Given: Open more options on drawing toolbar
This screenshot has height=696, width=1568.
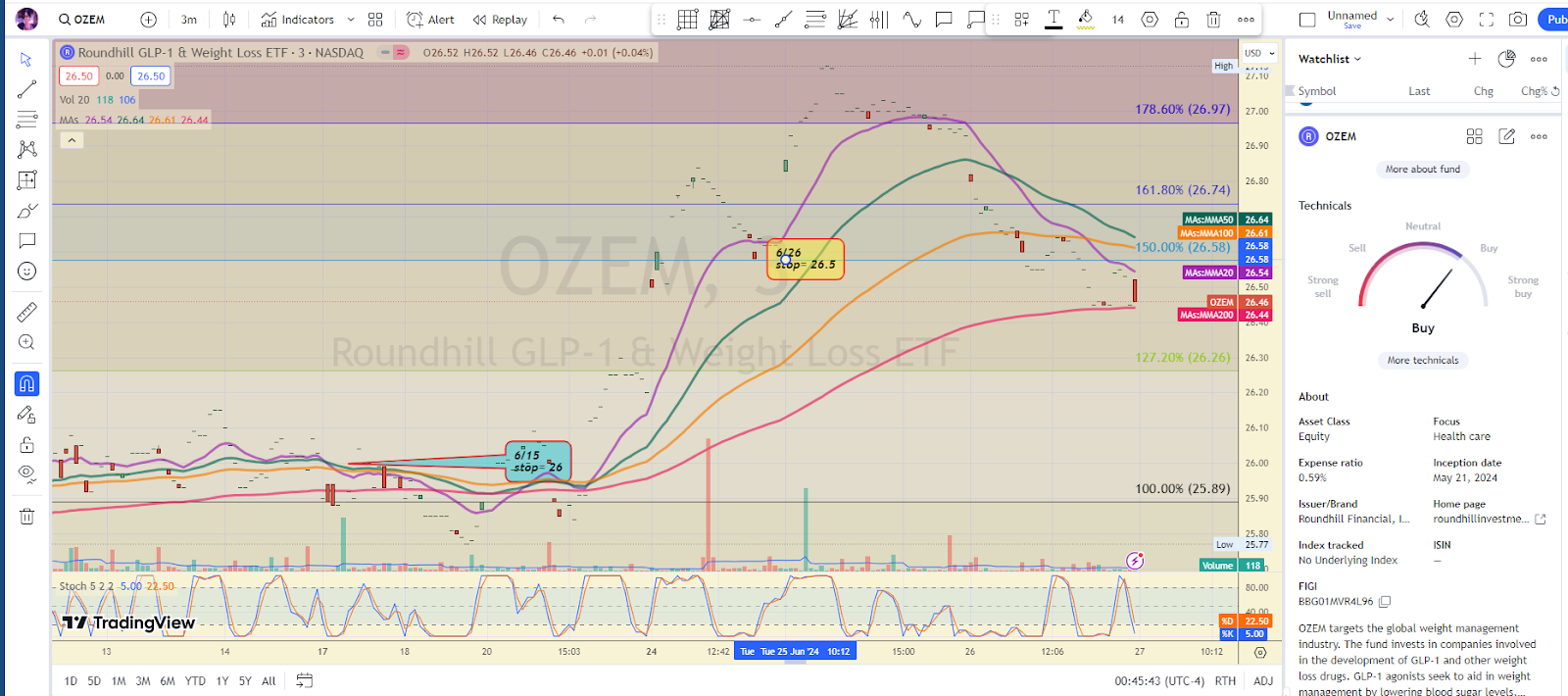Looking at the screenshot, I should 1246,20.
